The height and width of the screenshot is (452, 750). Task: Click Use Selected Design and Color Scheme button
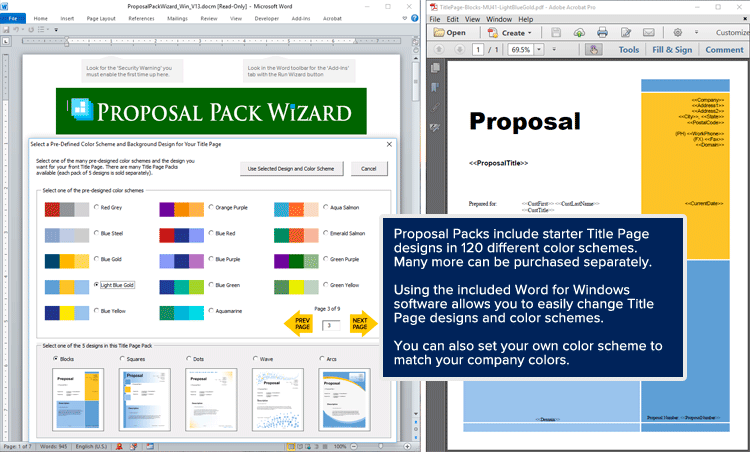[291, 168]
